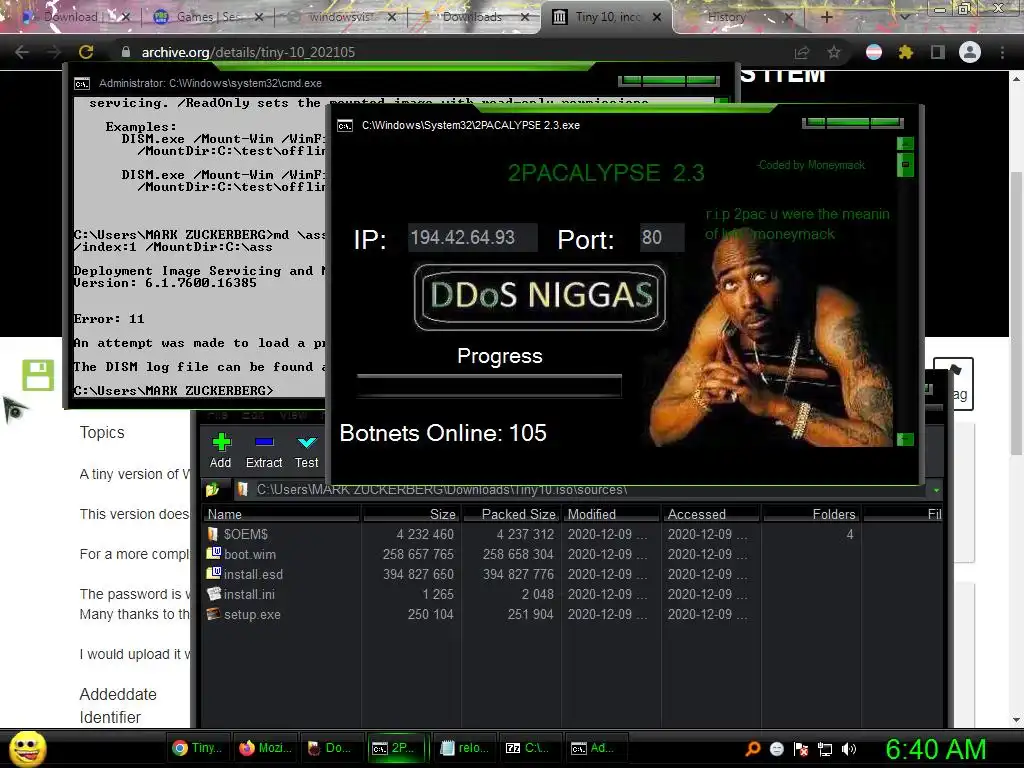Select the $OEM$ folder row
The image size is (1024, 768).
coord(573,534)
